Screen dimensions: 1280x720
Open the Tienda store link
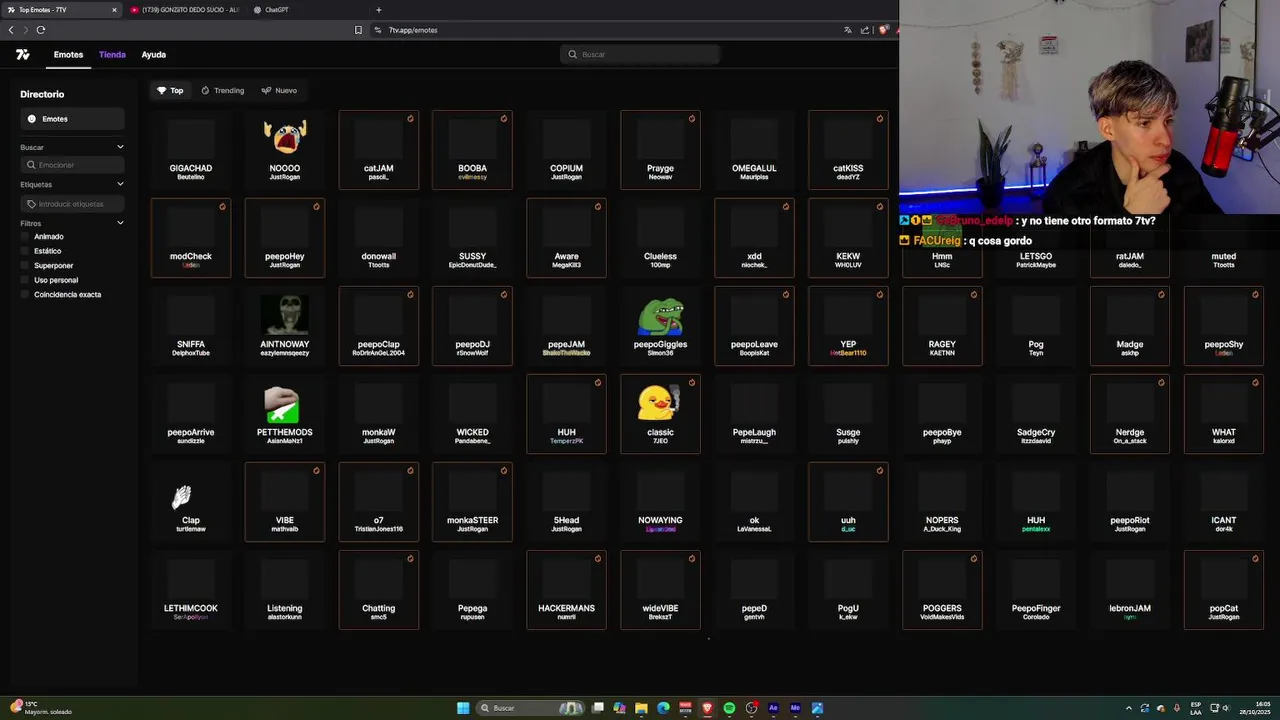[x=112, y=55]
